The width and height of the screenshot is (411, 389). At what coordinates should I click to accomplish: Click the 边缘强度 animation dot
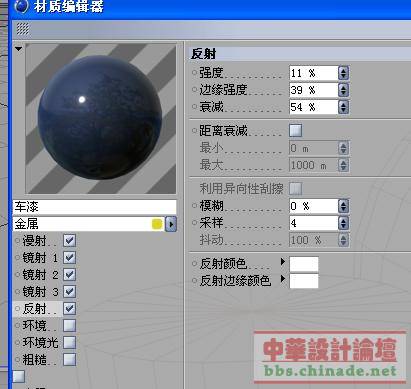pos(194,89)
